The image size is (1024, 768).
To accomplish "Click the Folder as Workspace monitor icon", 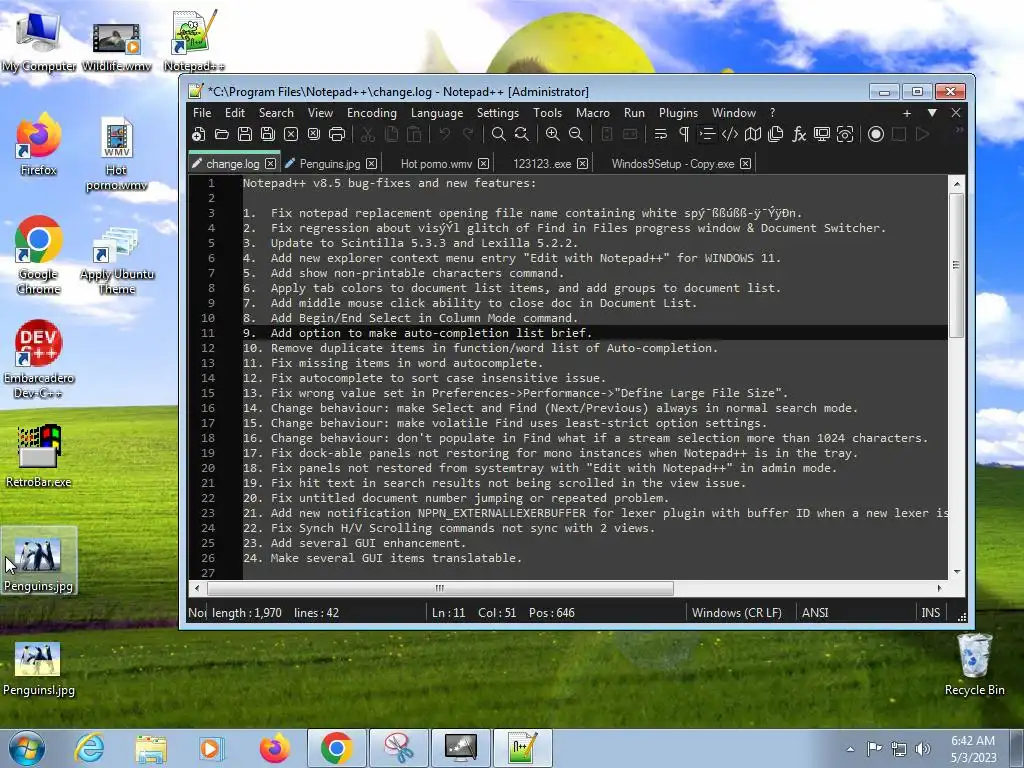I will (822, 135).
